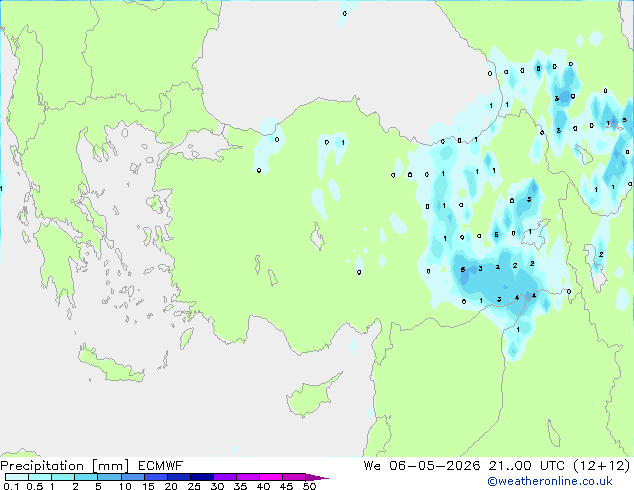Open the weatheronline.co.uk copyright link
Screen dimensions: 634x490
[x=550, y=481]
